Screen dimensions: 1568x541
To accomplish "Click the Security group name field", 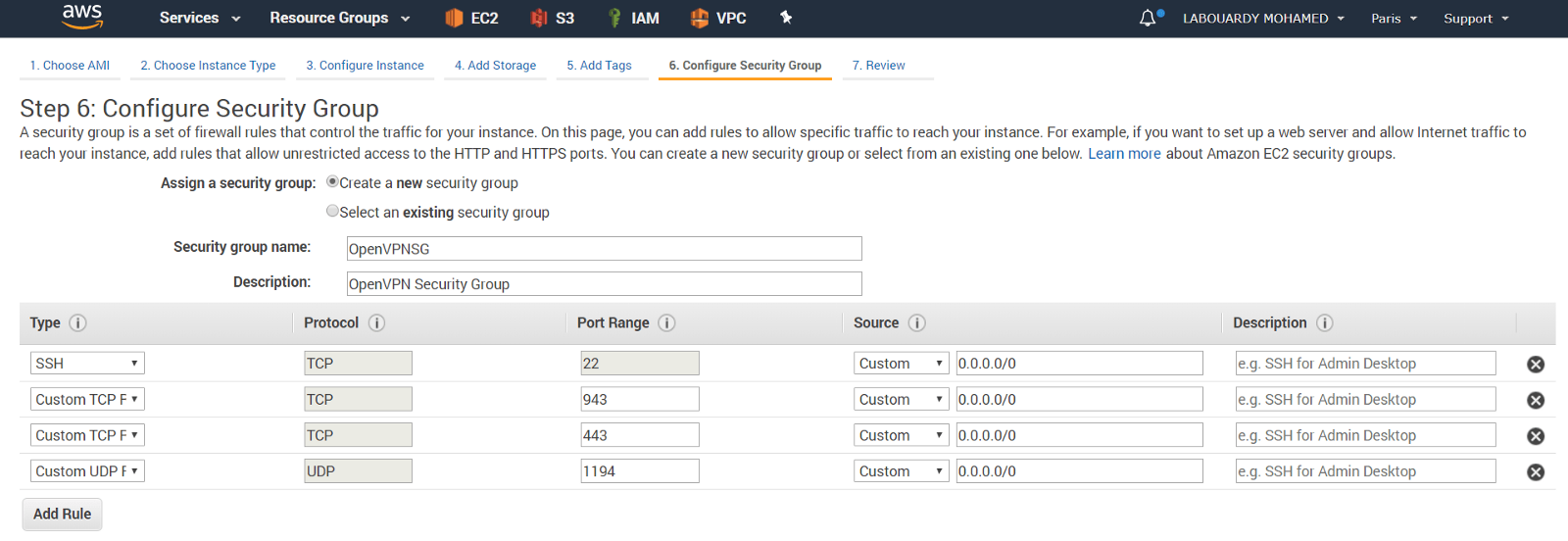I will pyautogui.click(x=604, y=249).
